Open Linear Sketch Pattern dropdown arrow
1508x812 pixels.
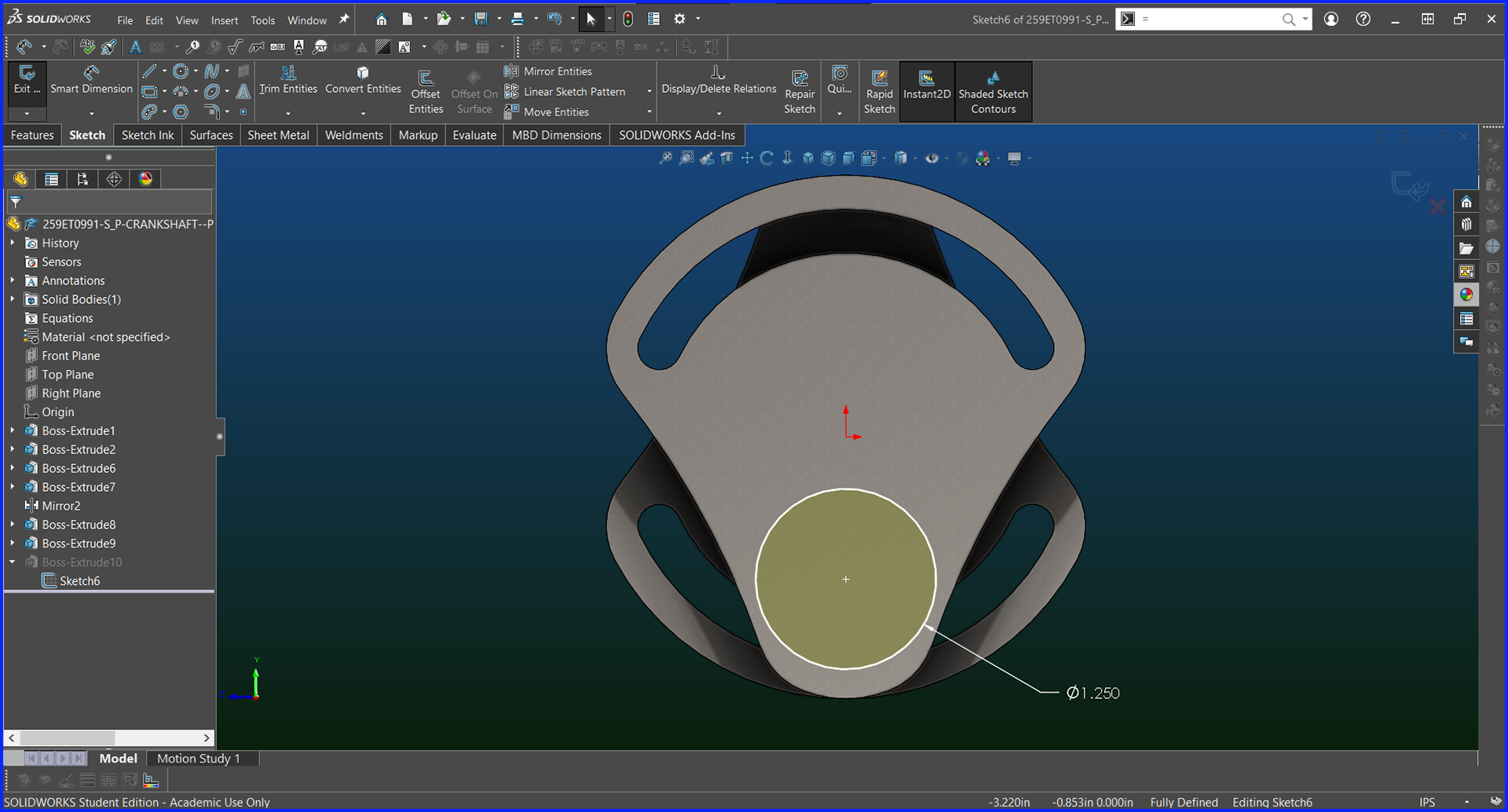pos(649,92)
